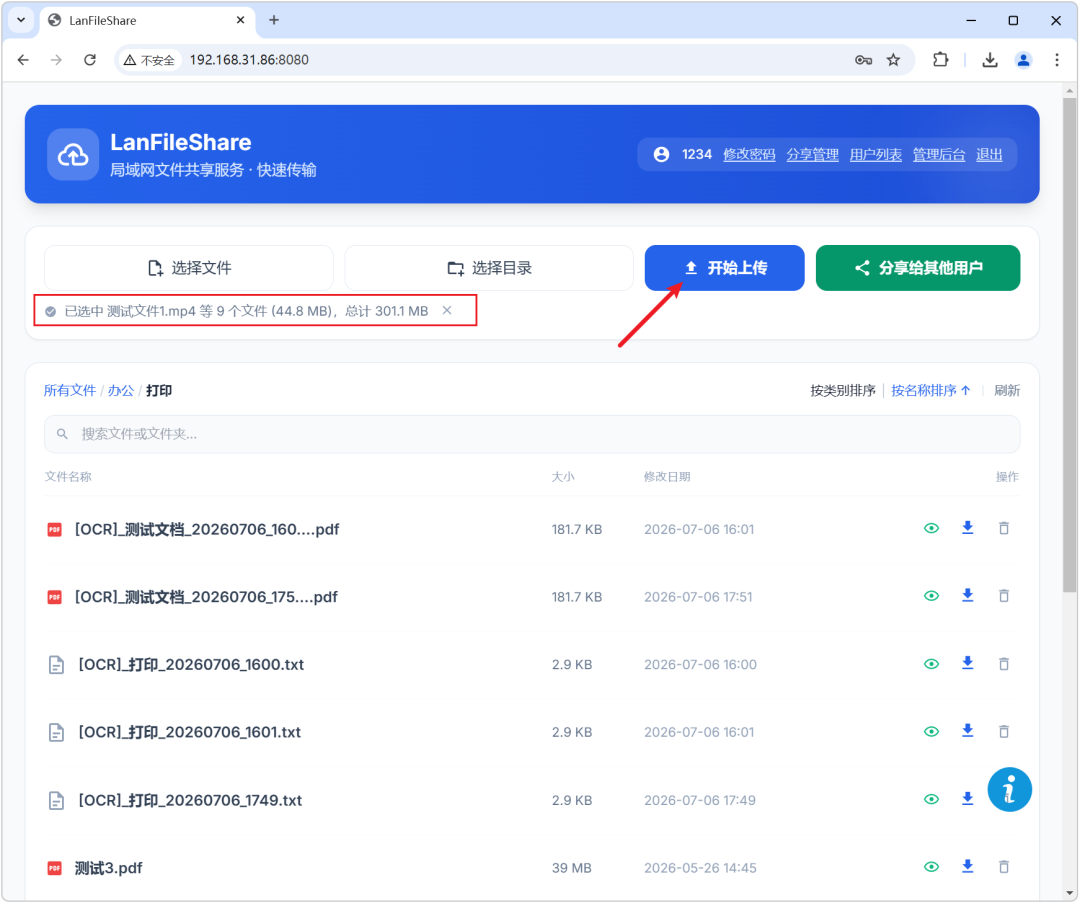Open the browser profile avatar
The height and width of the screenshot is (903, 1080).
(x=1024, y=60)
